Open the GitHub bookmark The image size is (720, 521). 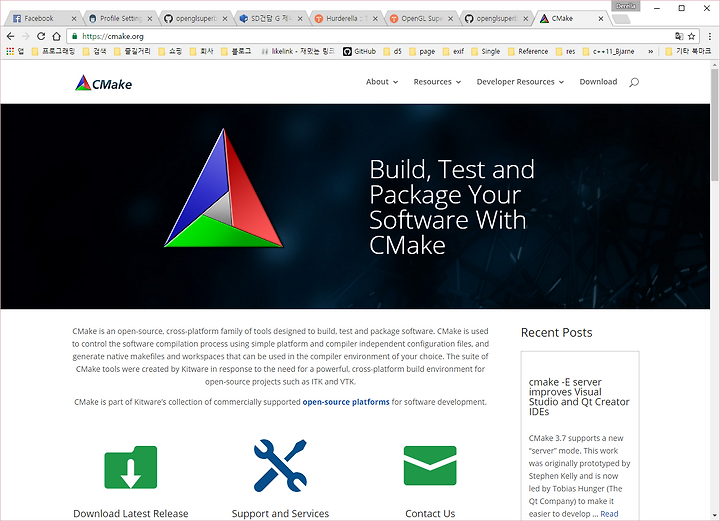360,51
